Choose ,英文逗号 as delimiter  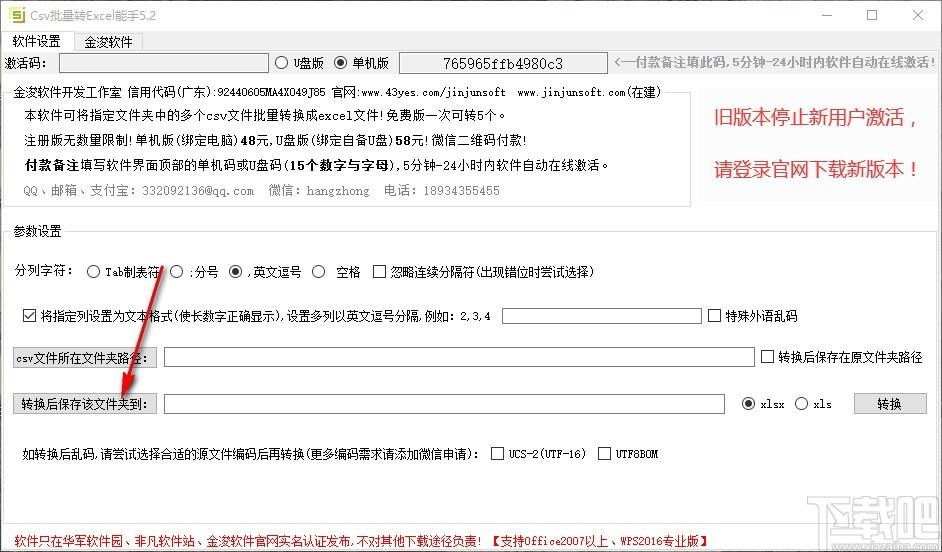(265, 272)
